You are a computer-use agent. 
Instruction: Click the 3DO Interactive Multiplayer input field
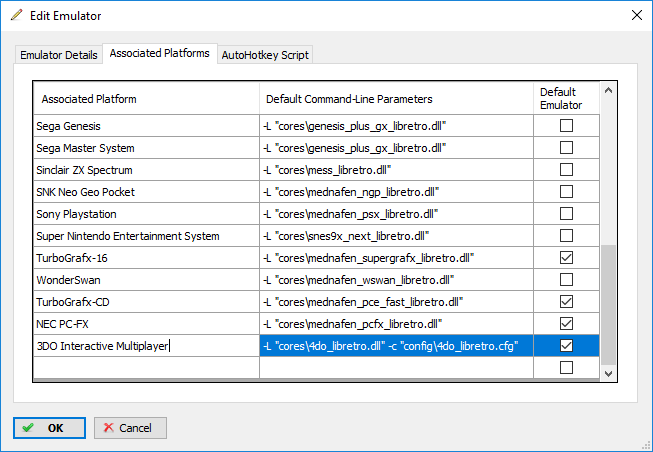pos(146,346)
